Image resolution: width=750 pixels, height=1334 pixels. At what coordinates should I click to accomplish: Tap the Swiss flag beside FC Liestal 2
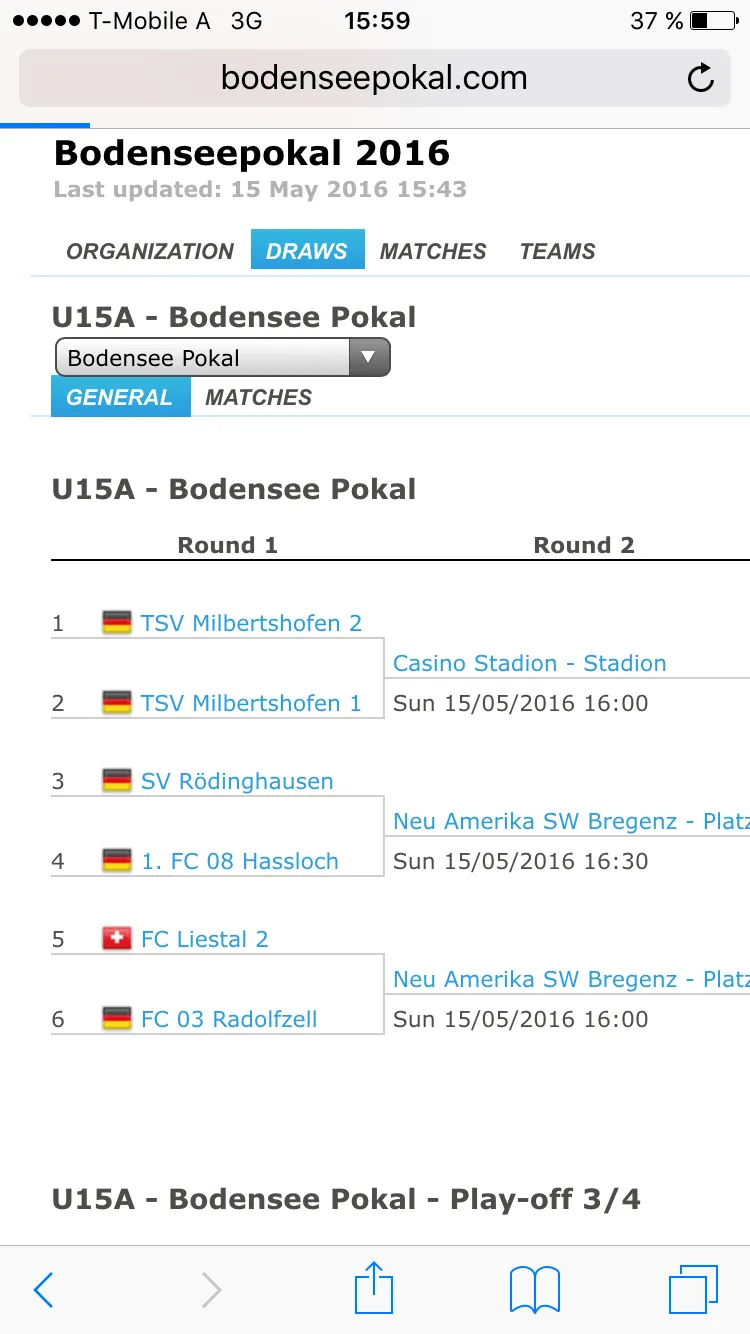(x=117, y=938)
